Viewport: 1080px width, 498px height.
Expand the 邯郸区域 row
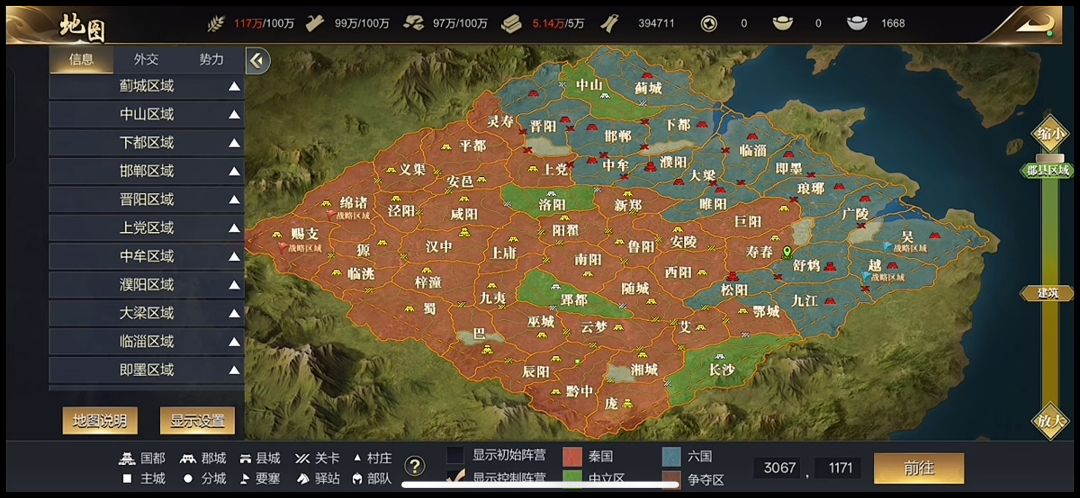pyautogui.click(x=147, y=171)
